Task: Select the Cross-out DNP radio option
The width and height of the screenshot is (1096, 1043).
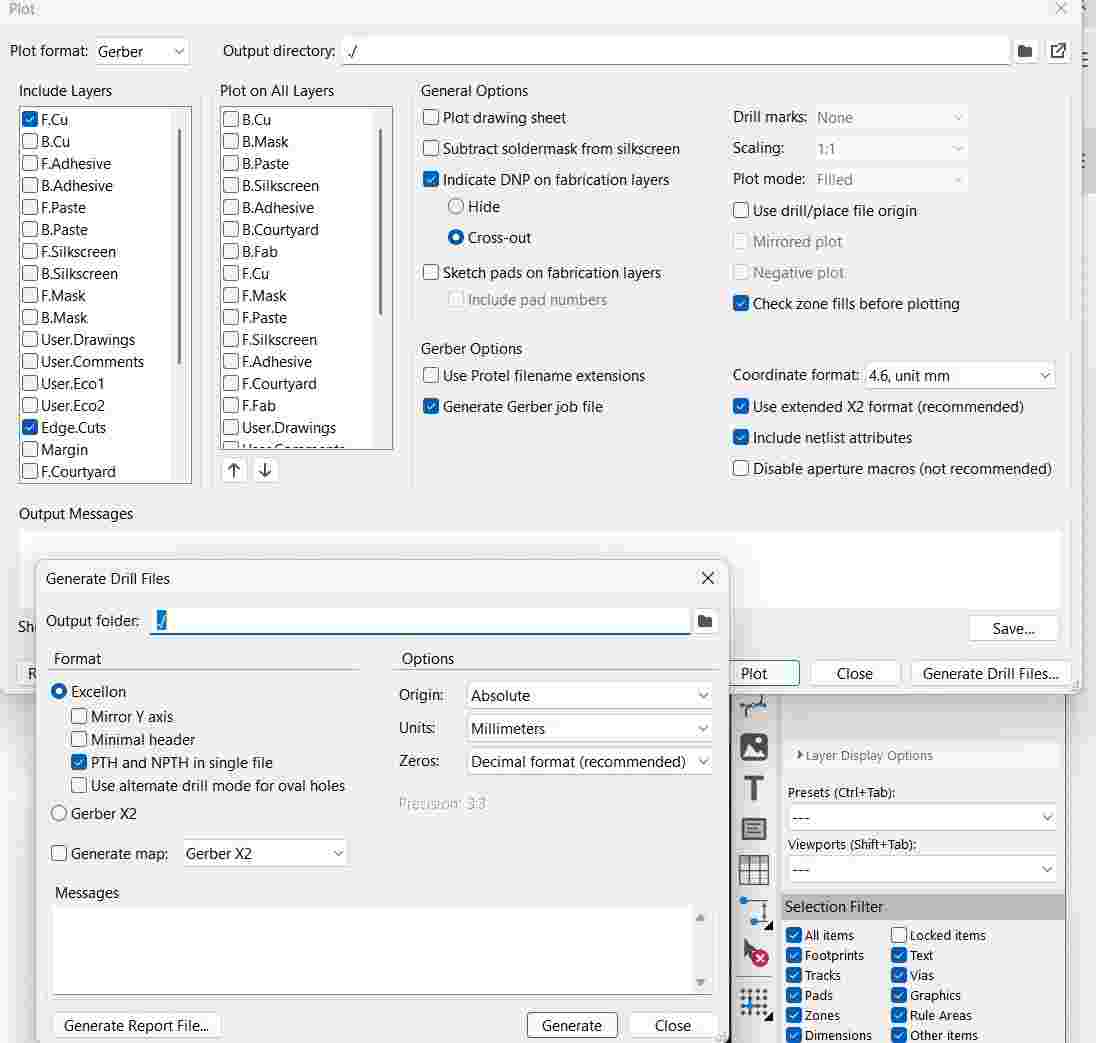Action: click(456, 238)
